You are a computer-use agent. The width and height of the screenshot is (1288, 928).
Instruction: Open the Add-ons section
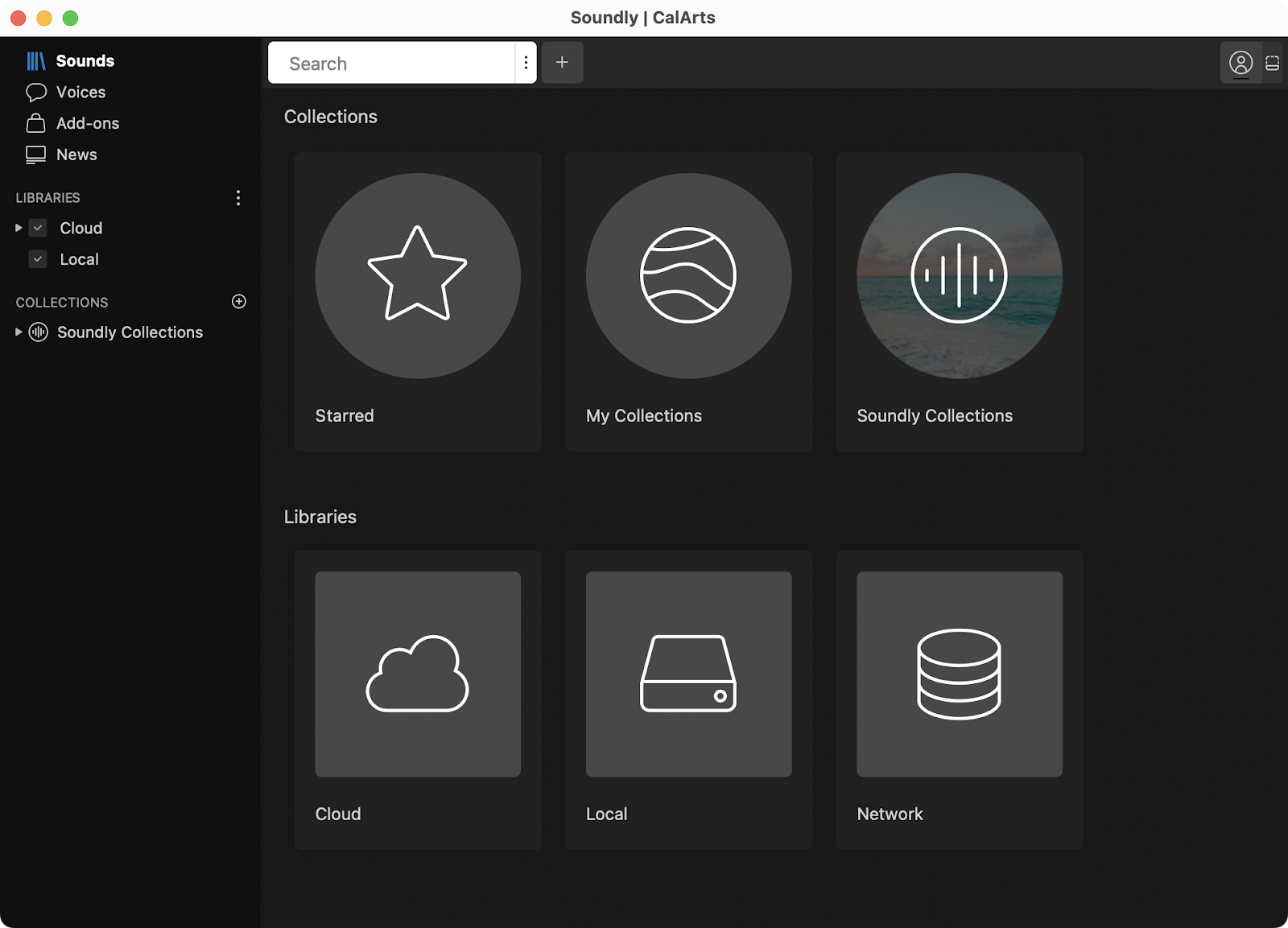[x=88, y=124]
